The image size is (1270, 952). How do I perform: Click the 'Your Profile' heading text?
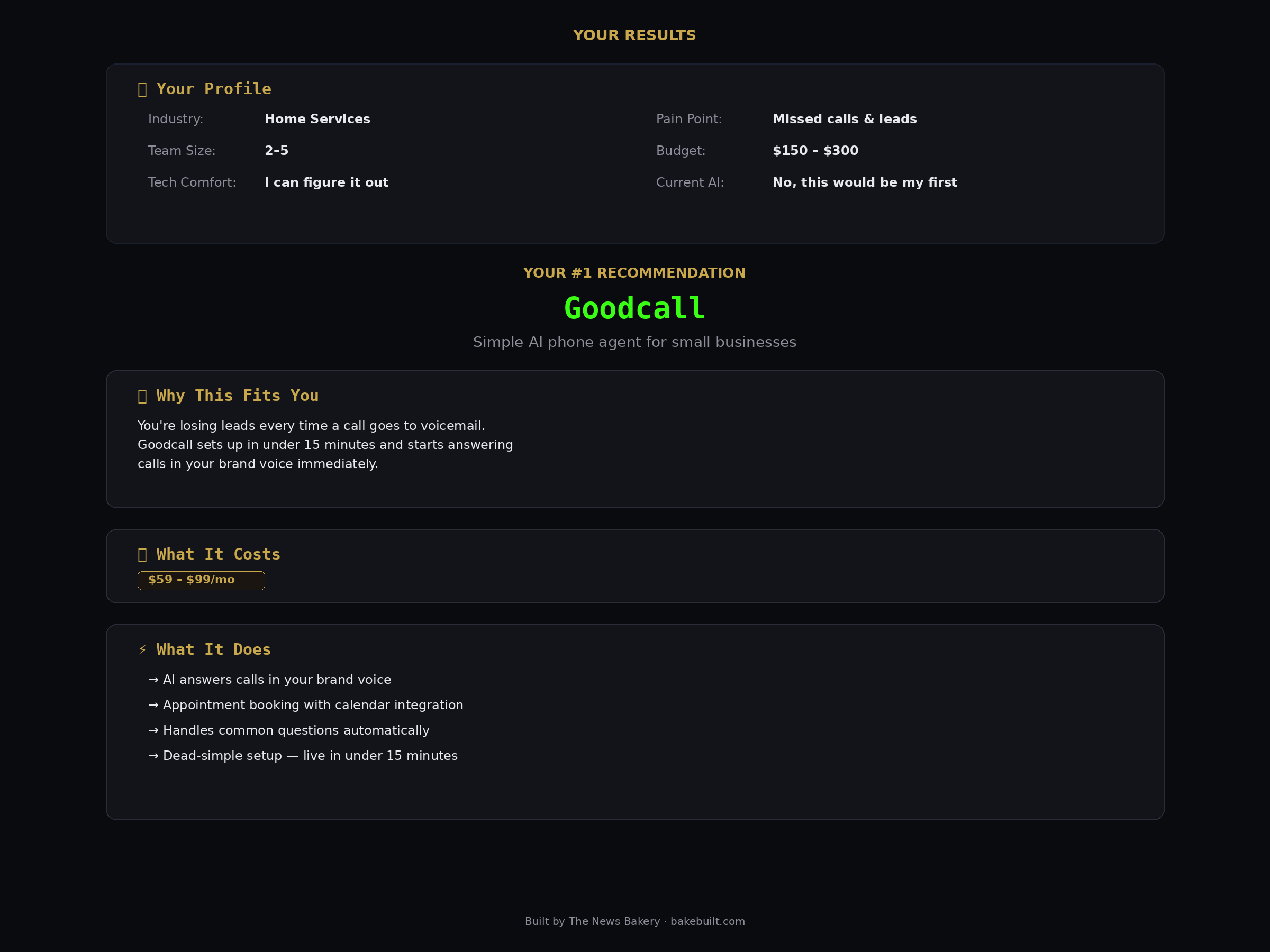[214, 89]
